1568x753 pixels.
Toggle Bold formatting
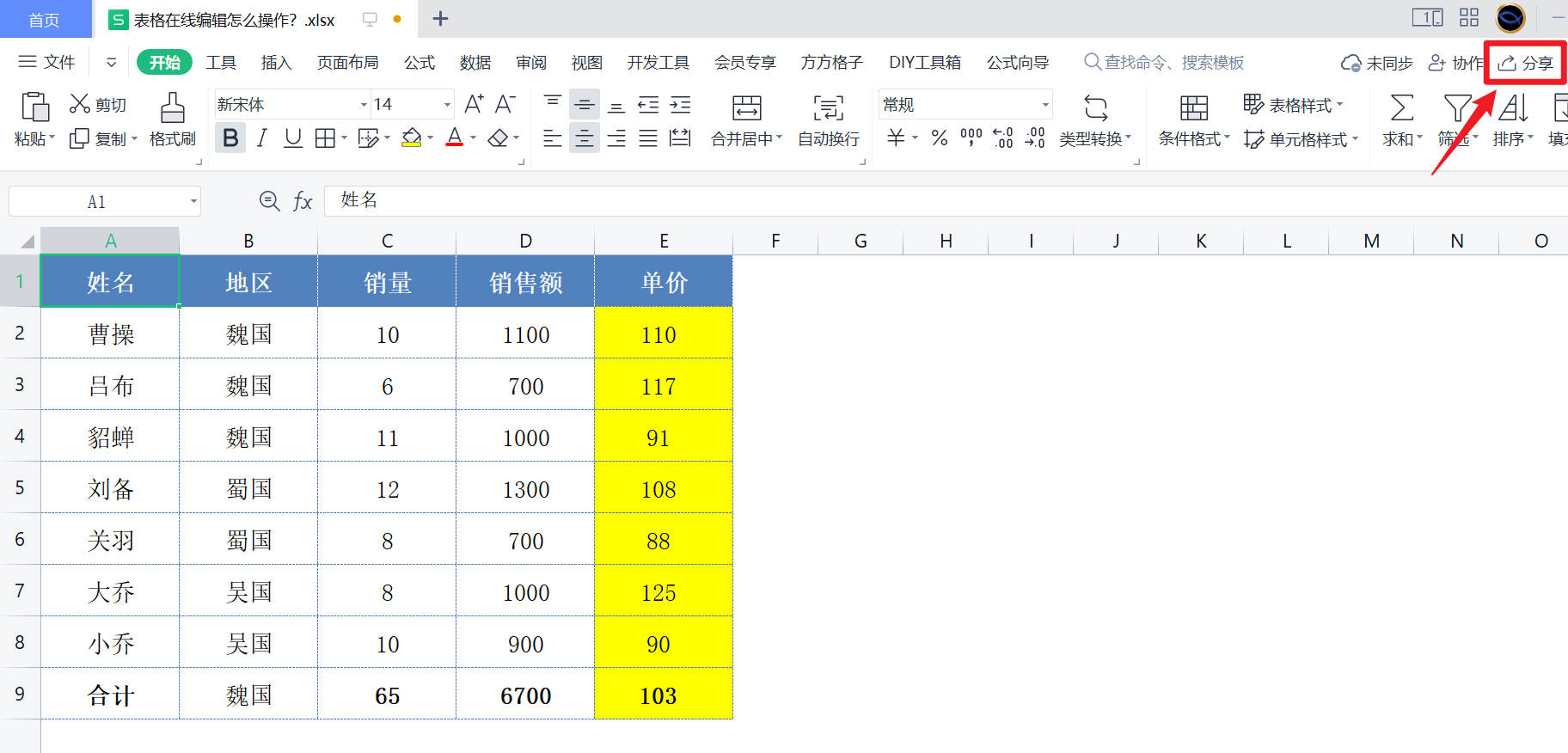click(x=230, y=138)
